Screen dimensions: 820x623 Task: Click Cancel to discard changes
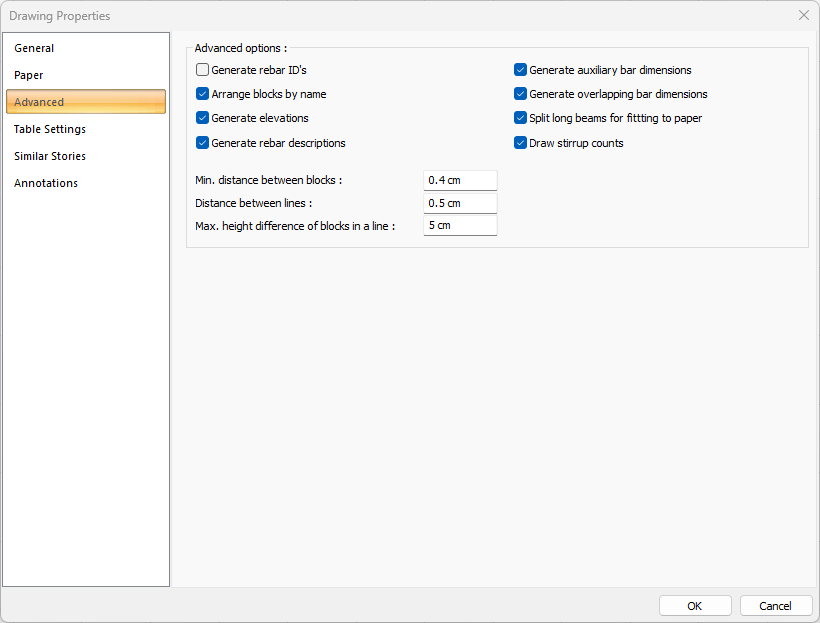[775, 606]
